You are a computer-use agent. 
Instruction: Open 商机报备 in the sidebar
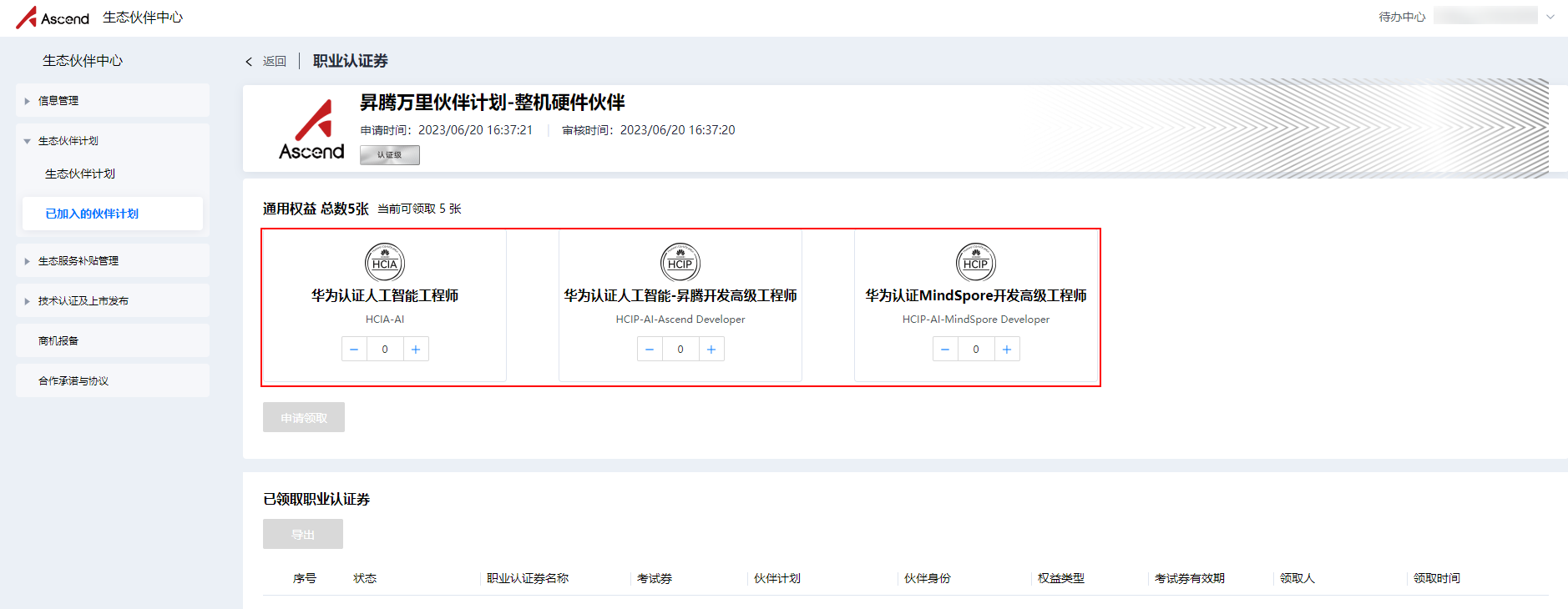(x=113, y=340)
